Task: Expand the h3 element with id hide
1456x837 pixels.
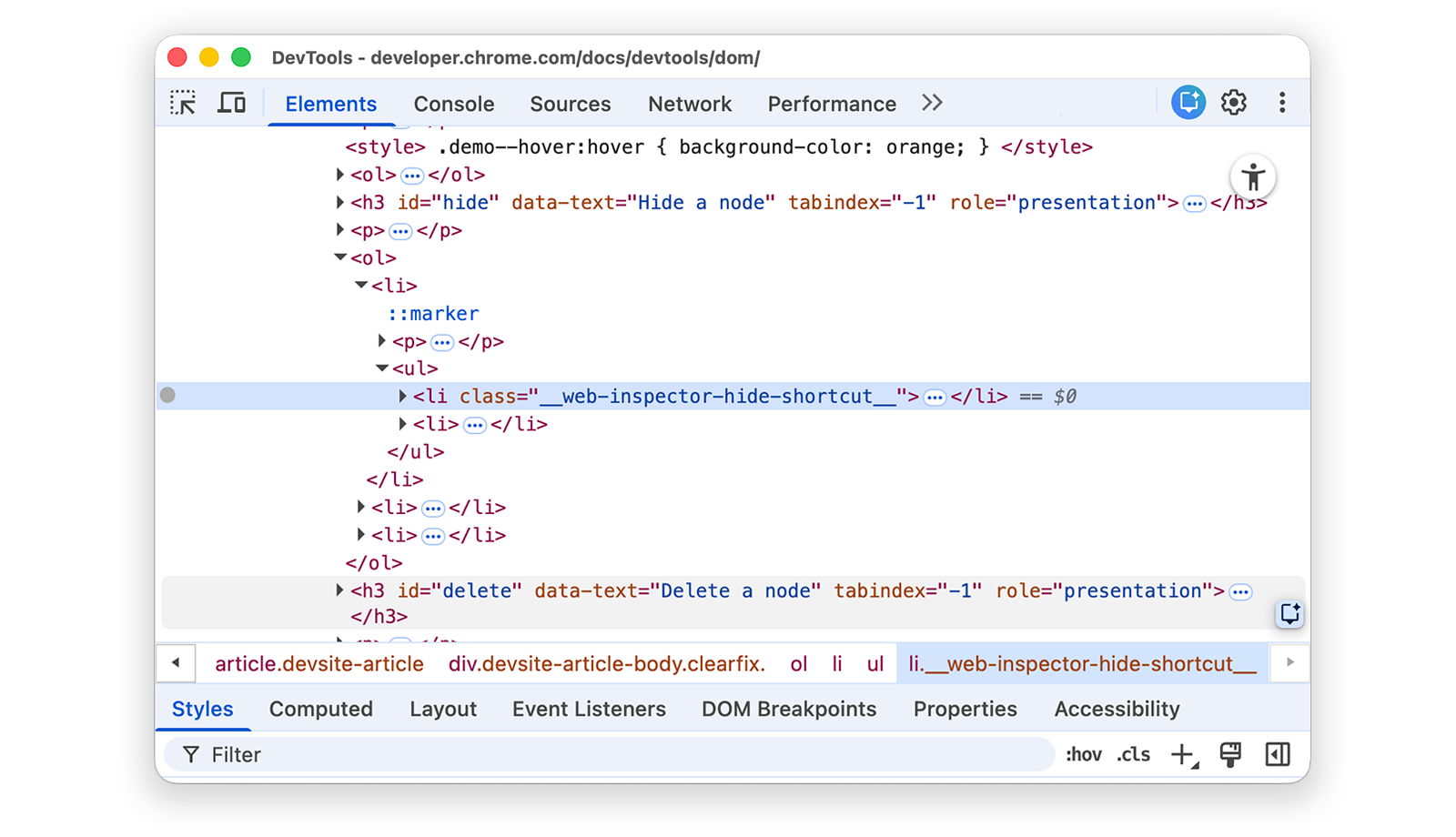Action: click(339, 202)
